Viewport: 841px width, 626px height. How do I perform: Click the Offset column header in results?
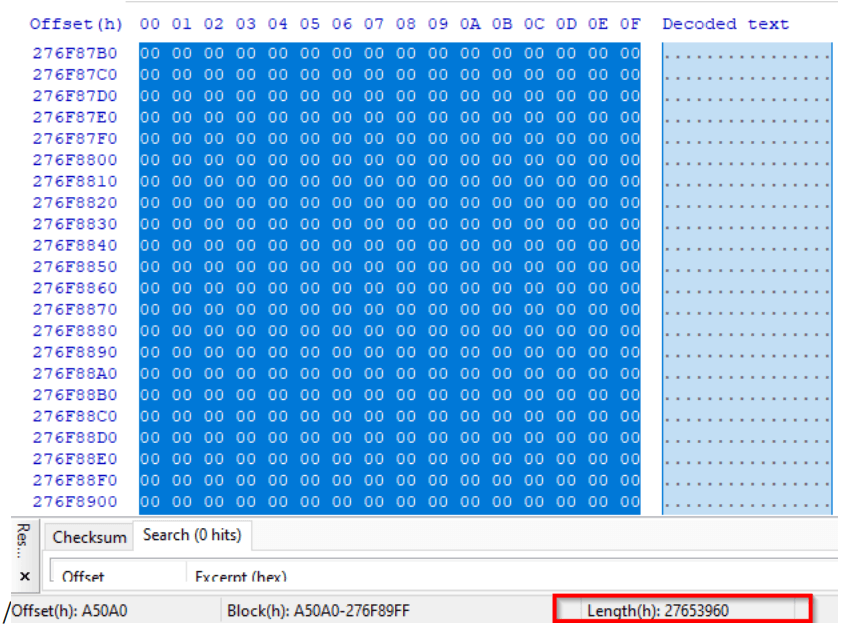tap(83, 576)
